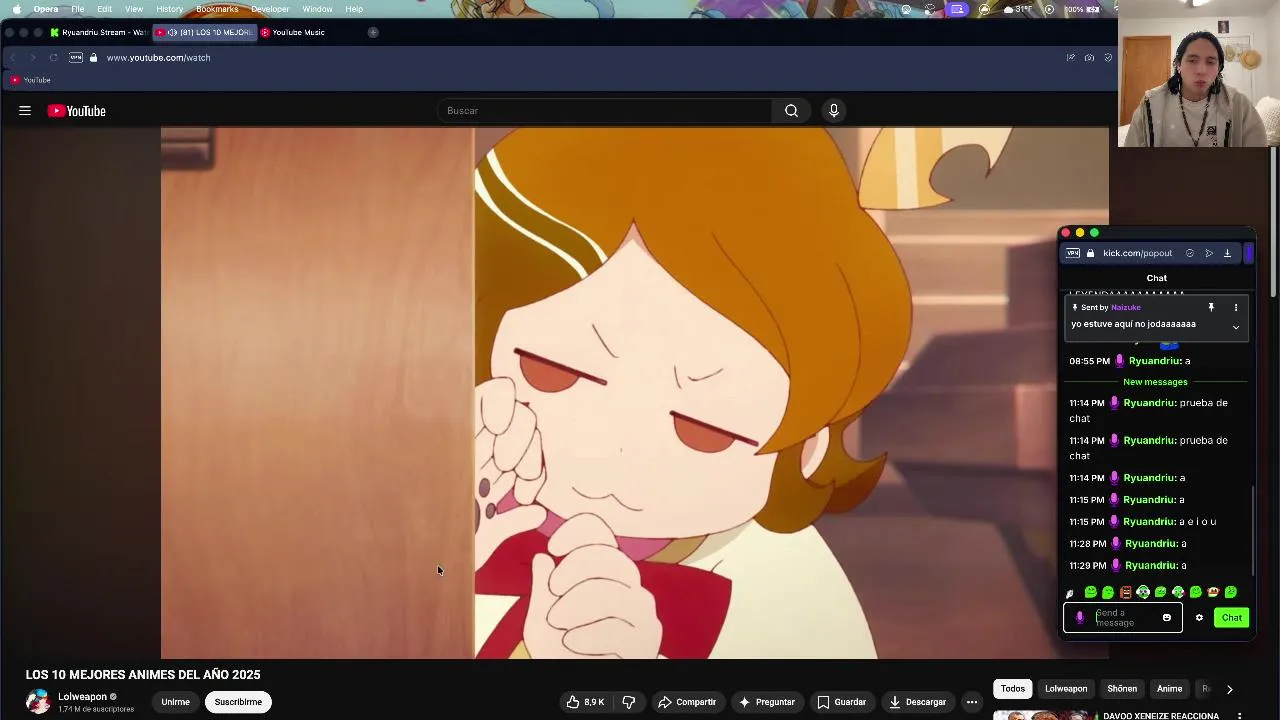
Task: Open a new browser tab with plus
Action: pos(373,32)
